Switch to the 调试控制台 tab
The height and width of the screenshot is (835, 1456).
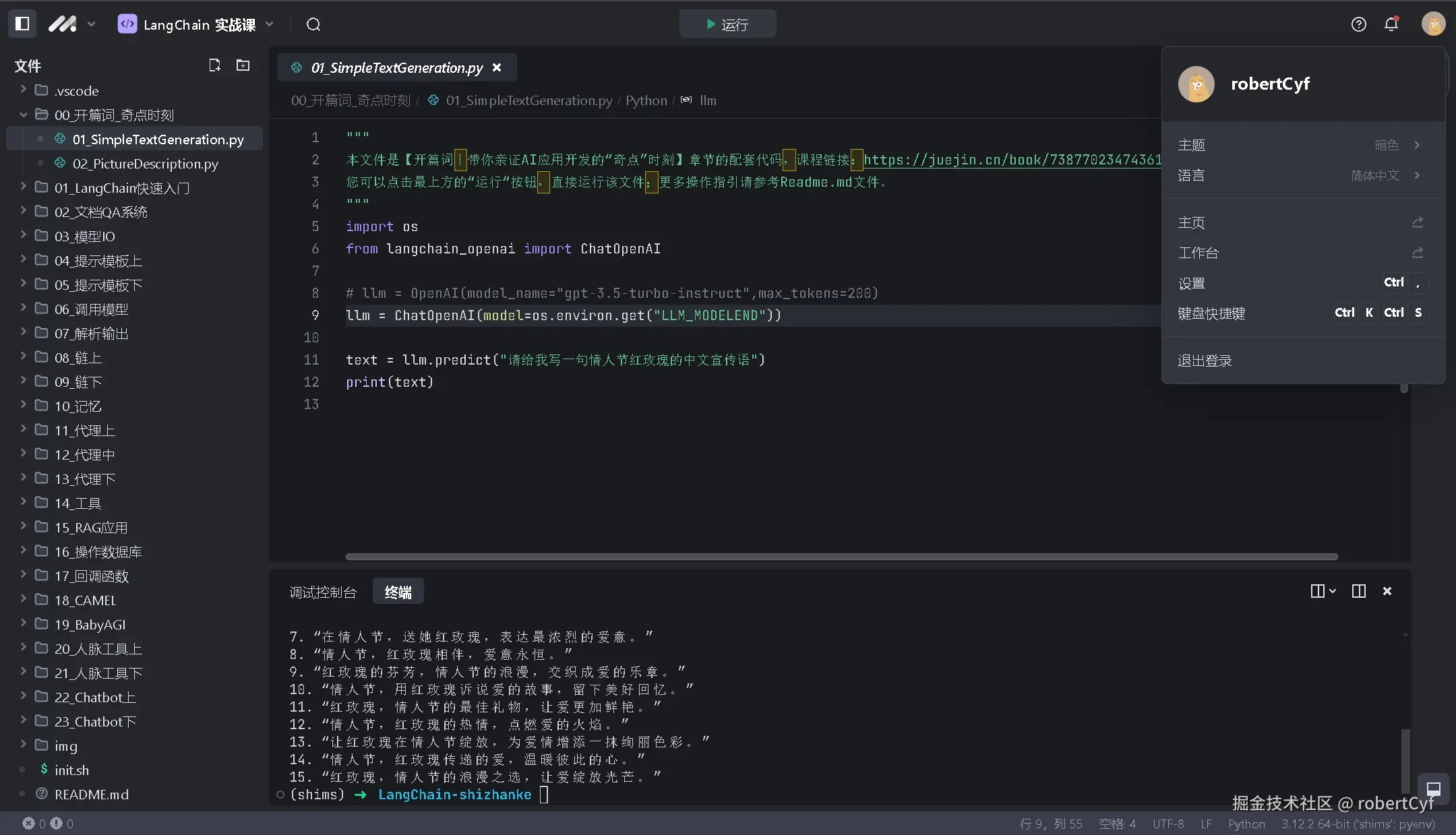click(323, 592)
